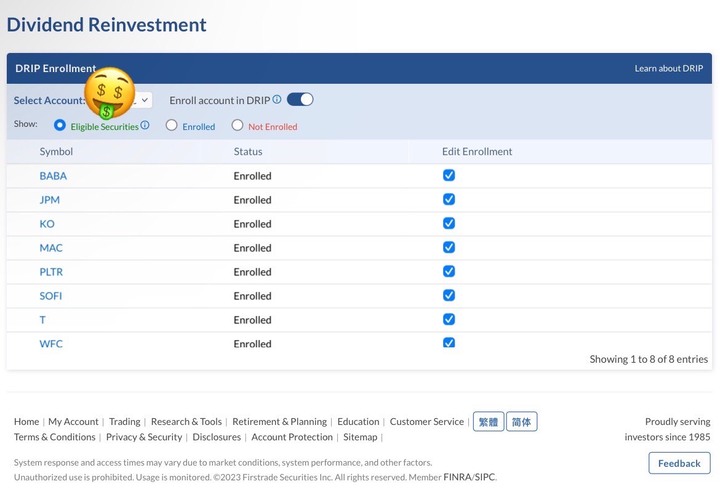Toggle the Enroll account in DRIP switch

point(300,100)
